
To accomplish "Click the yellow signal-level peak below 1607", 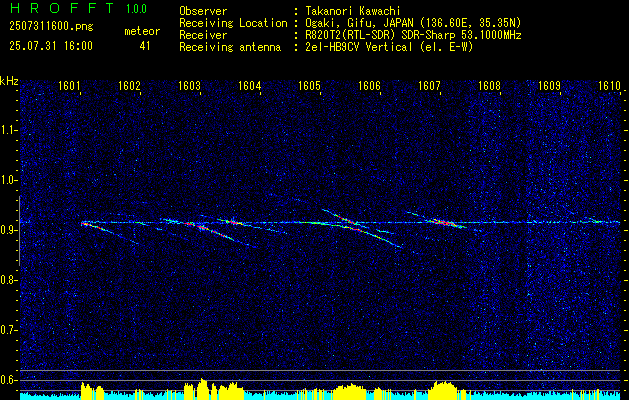I will [443, 390].
